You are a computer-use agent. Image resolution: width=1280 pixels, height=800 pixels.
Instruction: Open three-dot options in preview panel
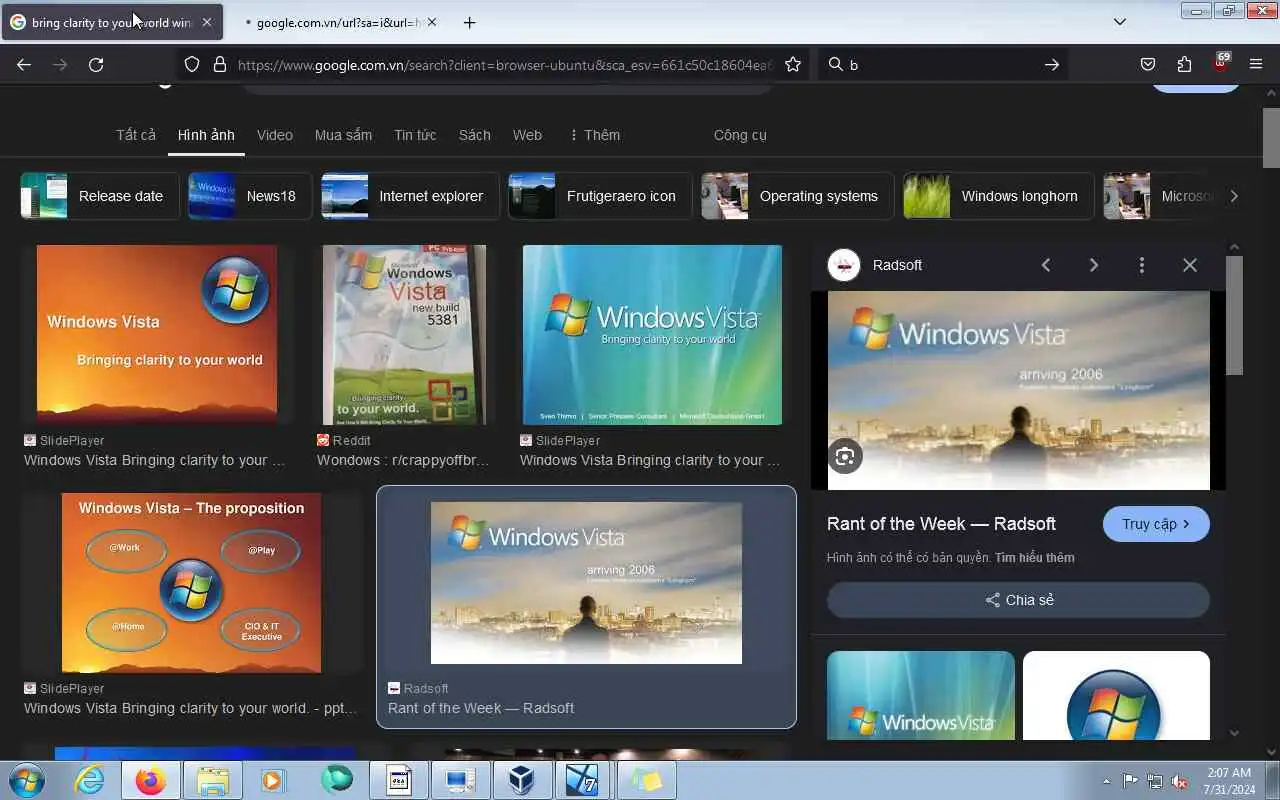pos(1142,265)
